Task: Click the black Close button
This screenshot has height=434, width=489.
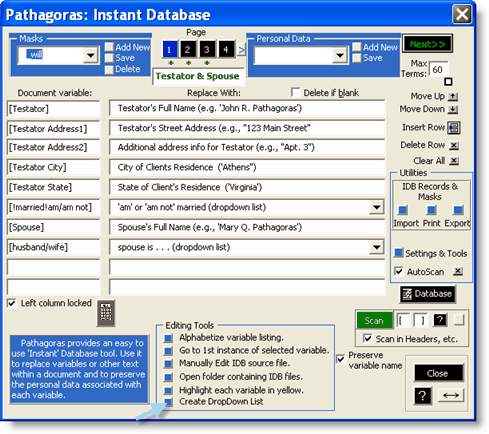Action: click(x=438, y=373)
